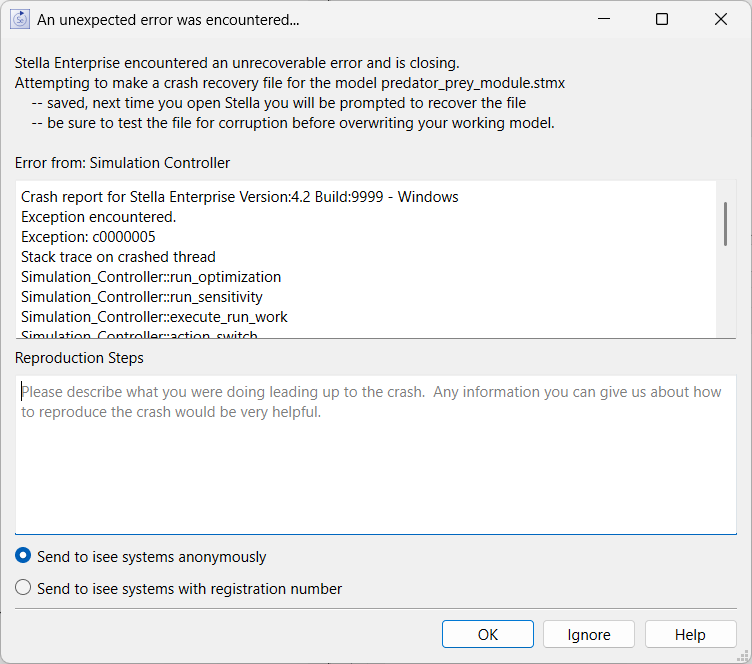Choose Send to isee systems with registration number
752x664 pixels.
24,589
